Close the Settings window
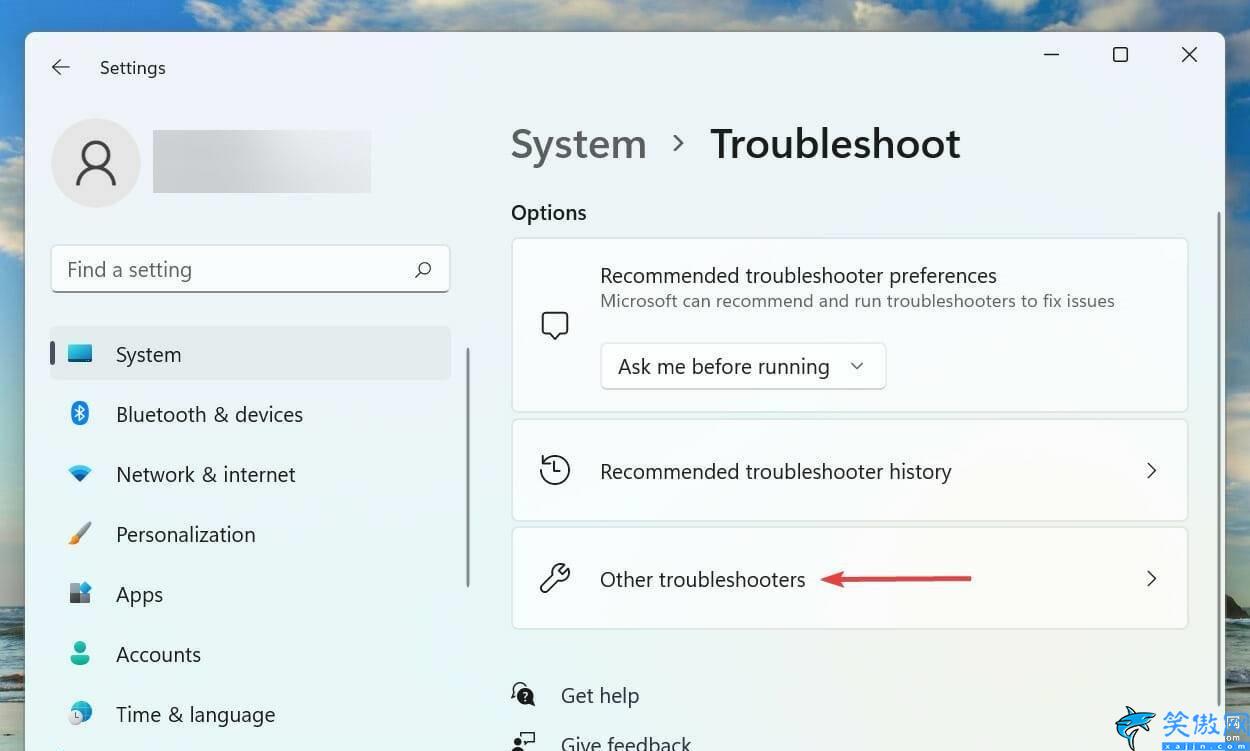Screen dimensions: 1250x751 click(1189, 54)
